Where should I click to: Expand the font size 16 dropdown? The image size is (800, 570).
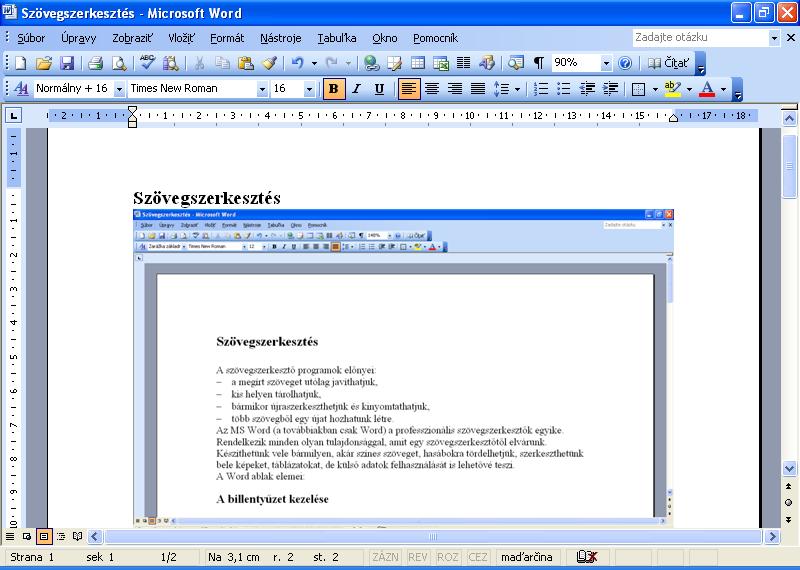point(309,89)
